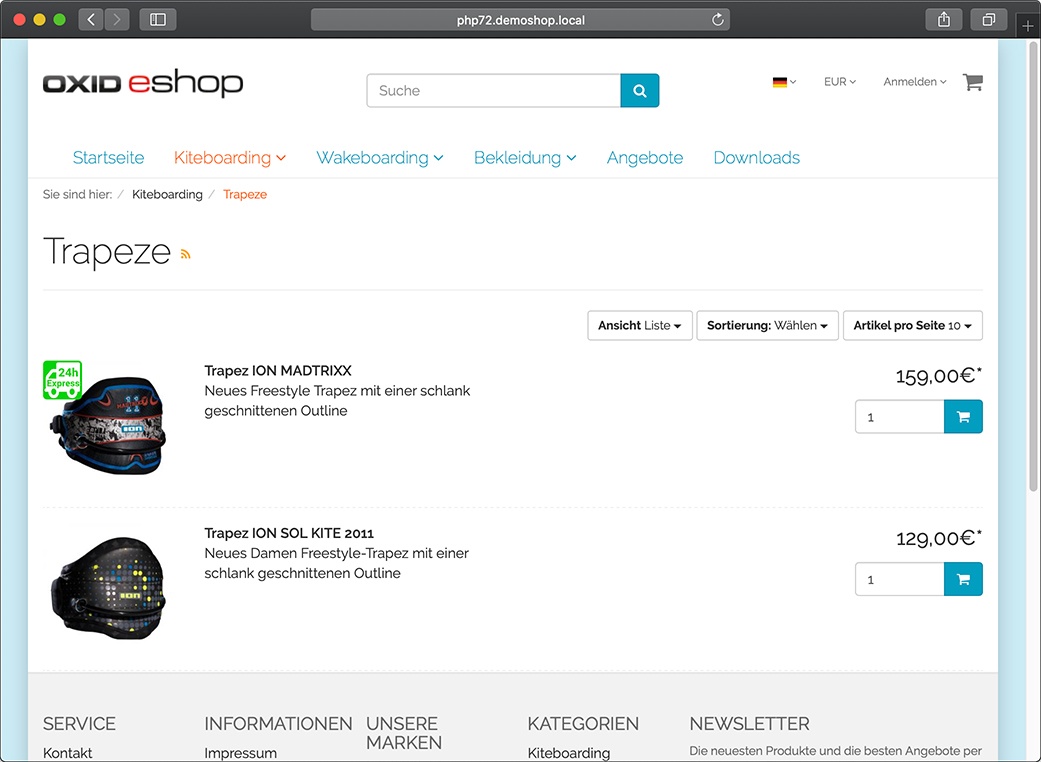
Task: Add Trapez ION SOL KITE 2011 to cart
Action: (x=963, y=579)
